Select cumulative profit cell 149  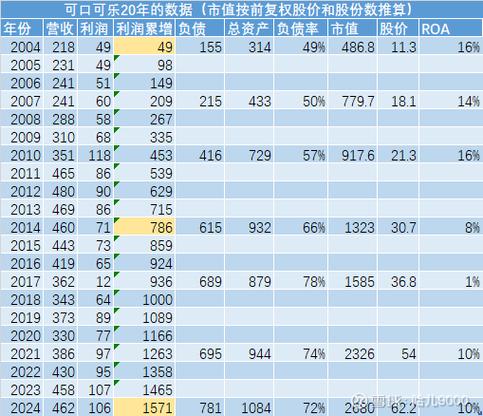tap(144, 82)
